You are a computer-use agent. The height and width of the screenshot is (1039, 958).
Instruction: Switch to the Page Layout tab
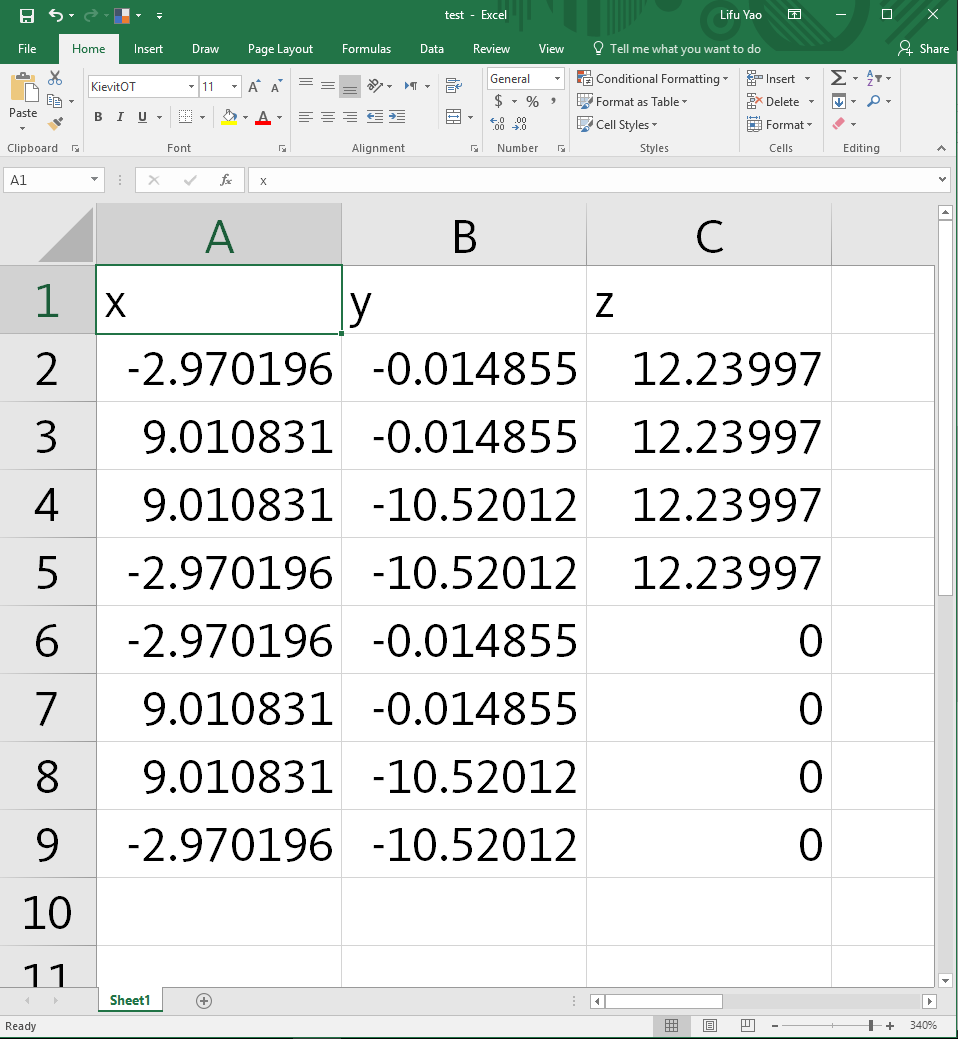coord(280,49)
